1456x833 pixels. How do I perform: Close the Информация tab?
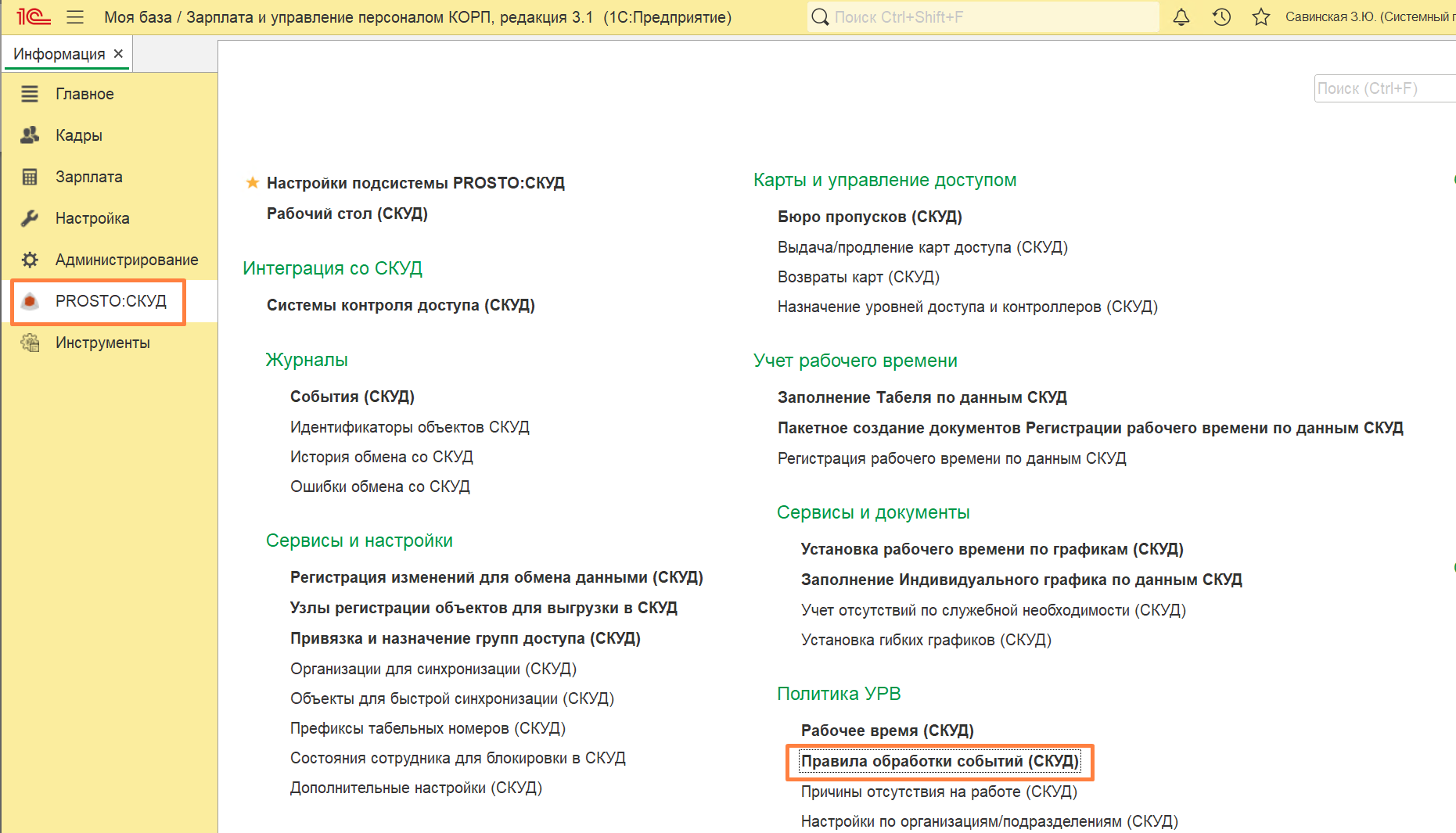pyautogui.click(x=118, y=54)
